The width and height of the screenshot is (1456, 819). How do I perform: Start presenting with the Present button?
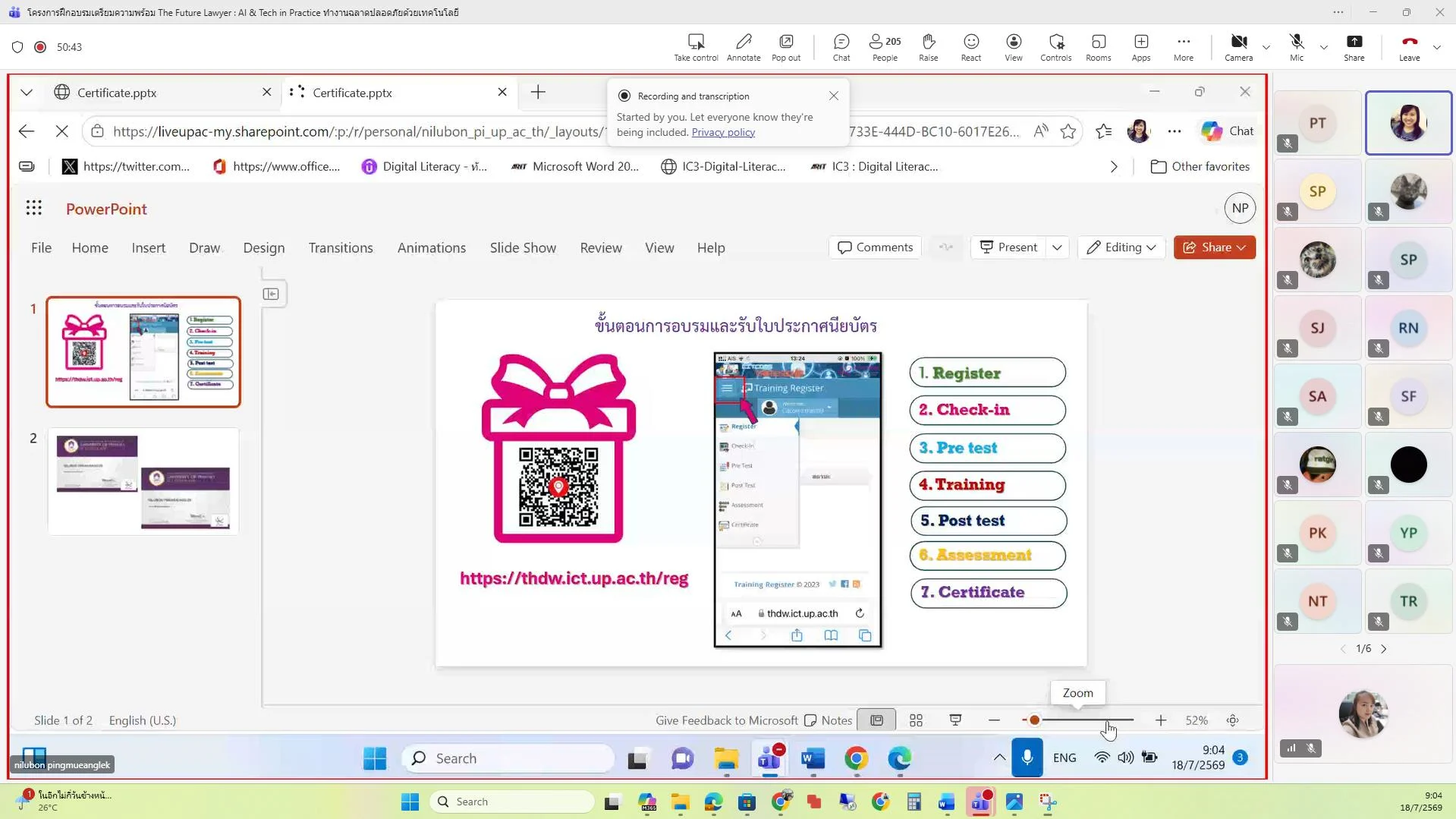[x=1008, y=247]
